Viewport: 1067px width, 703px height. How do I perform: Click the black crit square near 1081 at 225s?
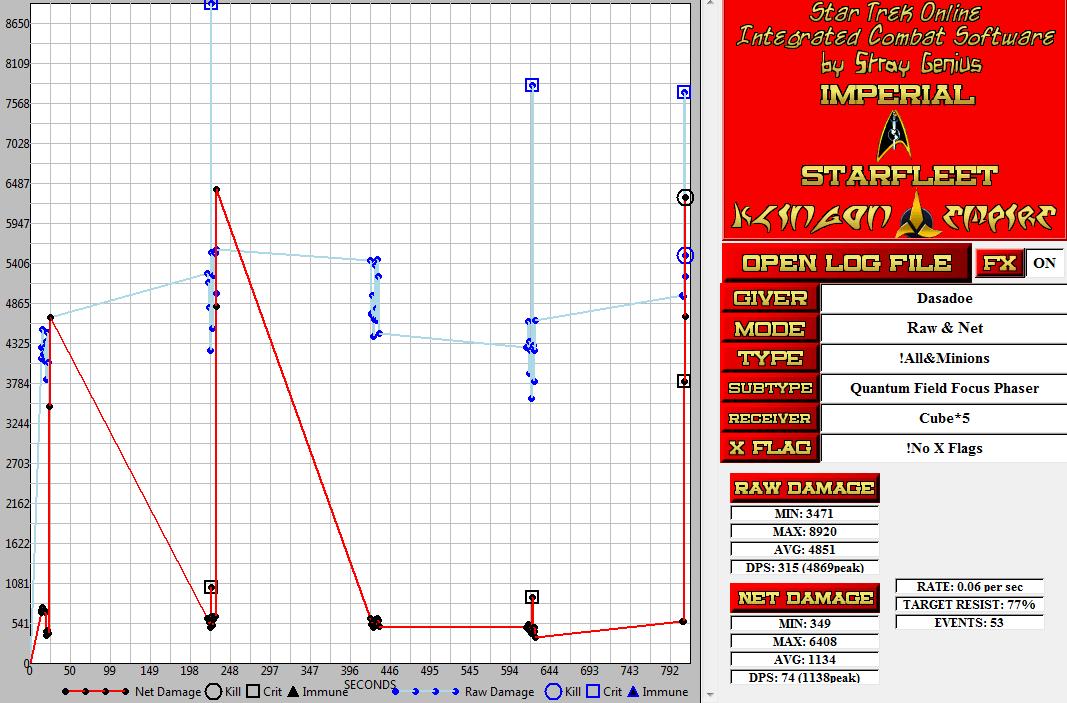[211, 587]
